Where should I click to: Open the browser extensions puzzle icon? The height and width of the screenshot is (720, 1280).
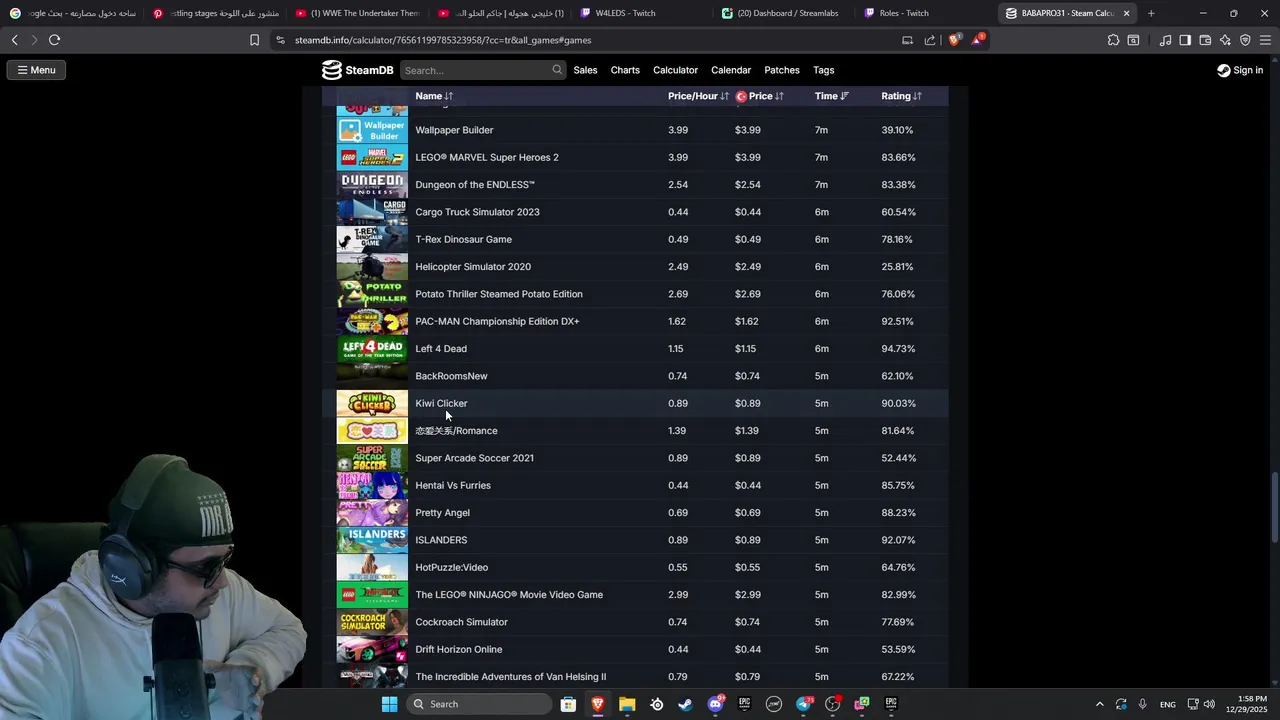(1113, 40)
